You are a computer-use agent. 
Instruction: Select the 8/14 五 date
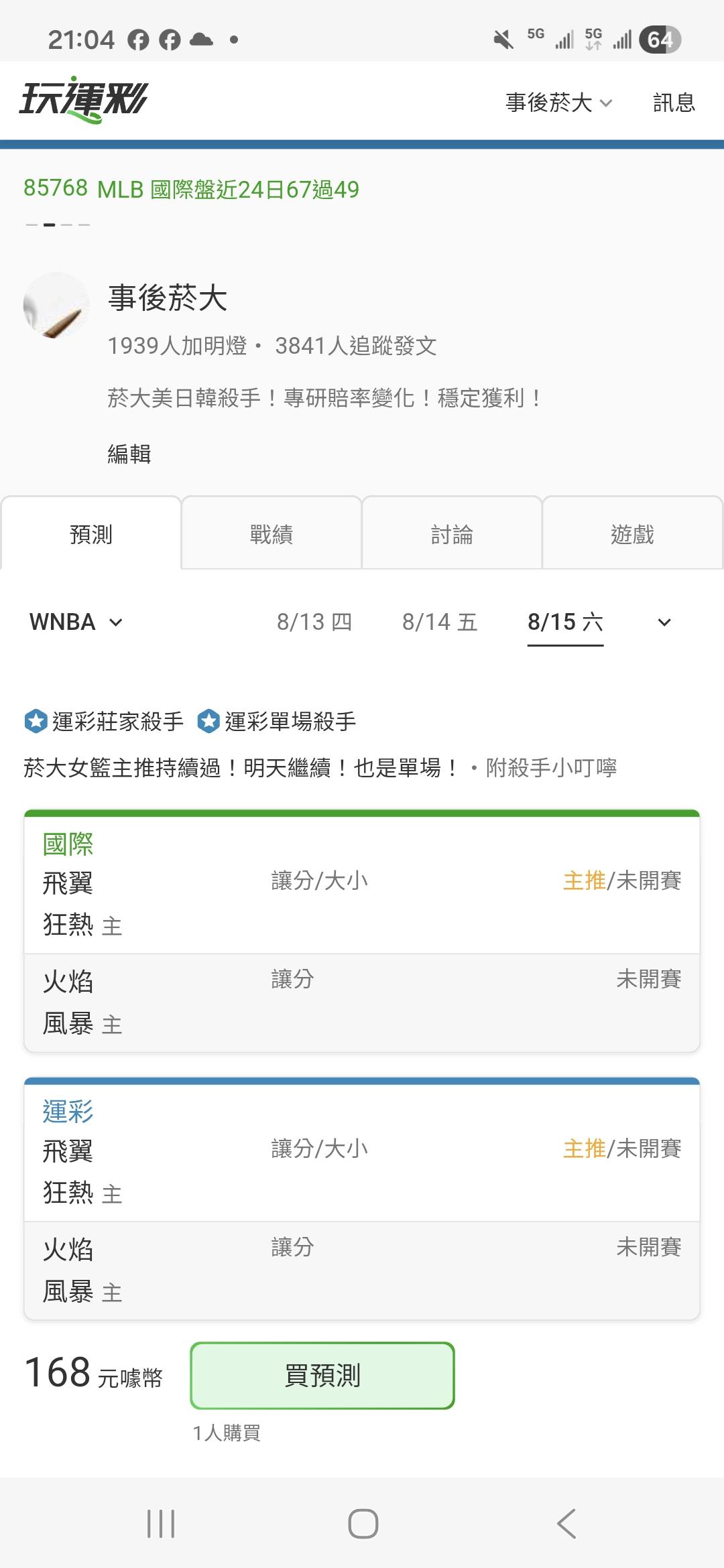click(440, 622)
